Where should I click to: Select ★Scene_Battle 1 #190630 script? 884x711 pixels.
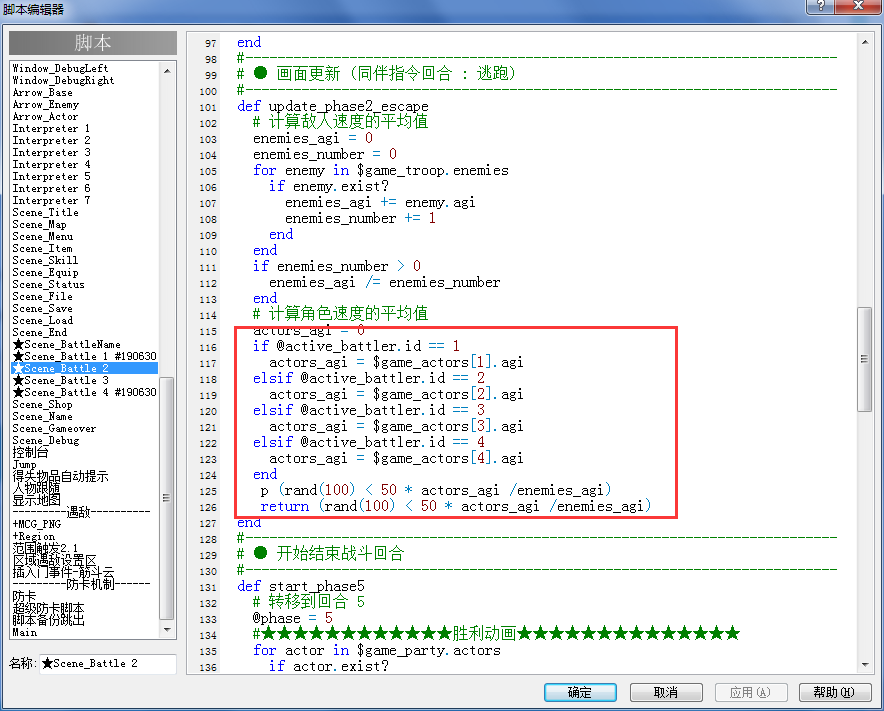coord(85,356)
